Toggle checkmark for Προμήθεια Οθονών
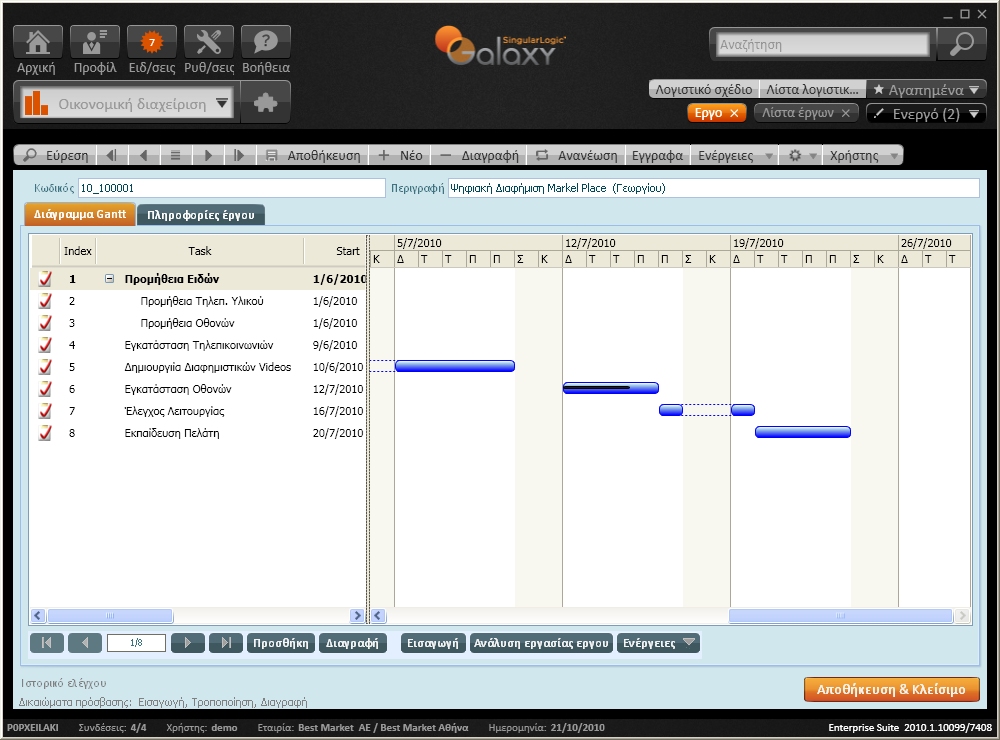The height and width of the screenshot is (740, 1000). tap(45, 323)
